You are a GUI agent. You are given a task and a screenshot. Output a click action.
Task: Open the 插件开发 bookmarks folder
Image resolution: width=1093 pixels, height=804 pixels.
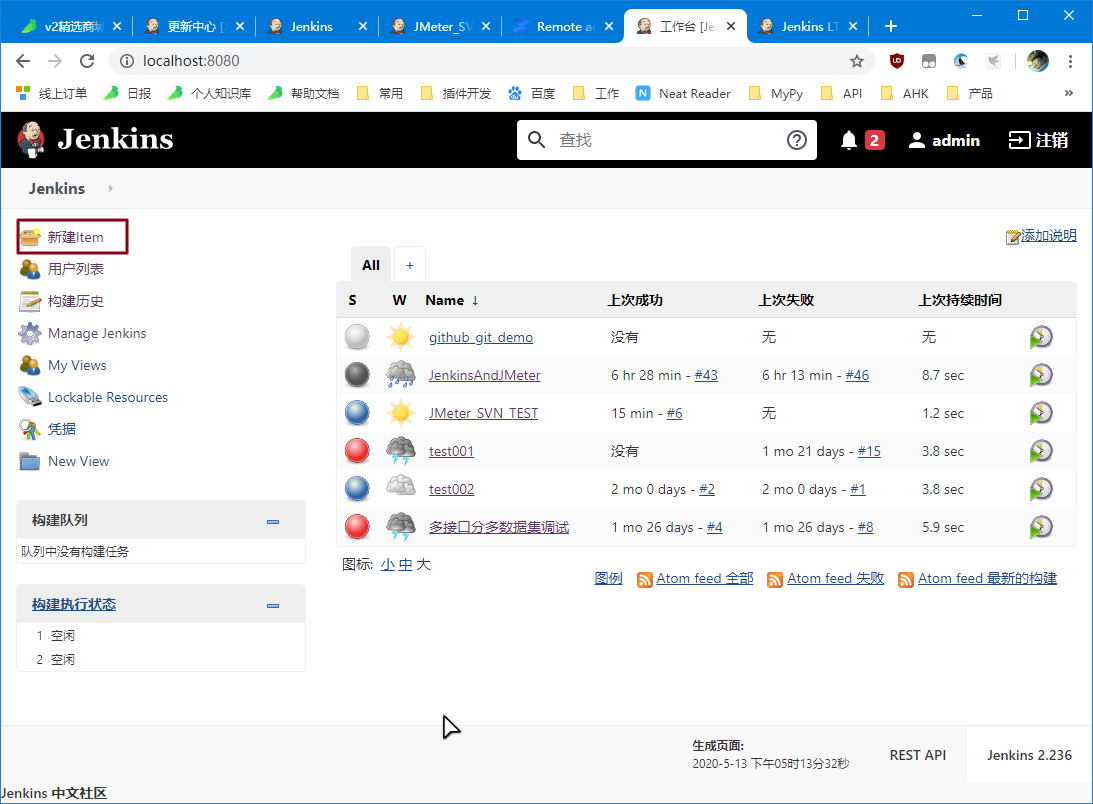pos(456,93)
